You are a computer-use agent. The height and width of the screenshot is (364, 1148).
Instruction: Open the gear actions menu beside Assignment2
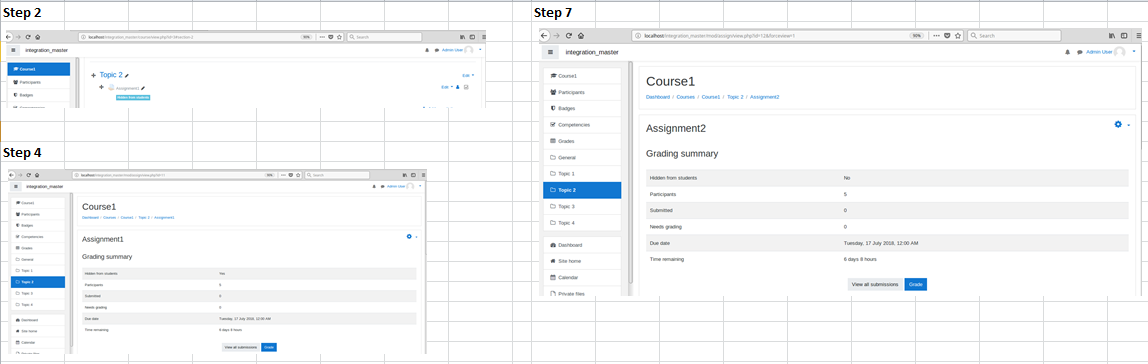click(1122, 125)
